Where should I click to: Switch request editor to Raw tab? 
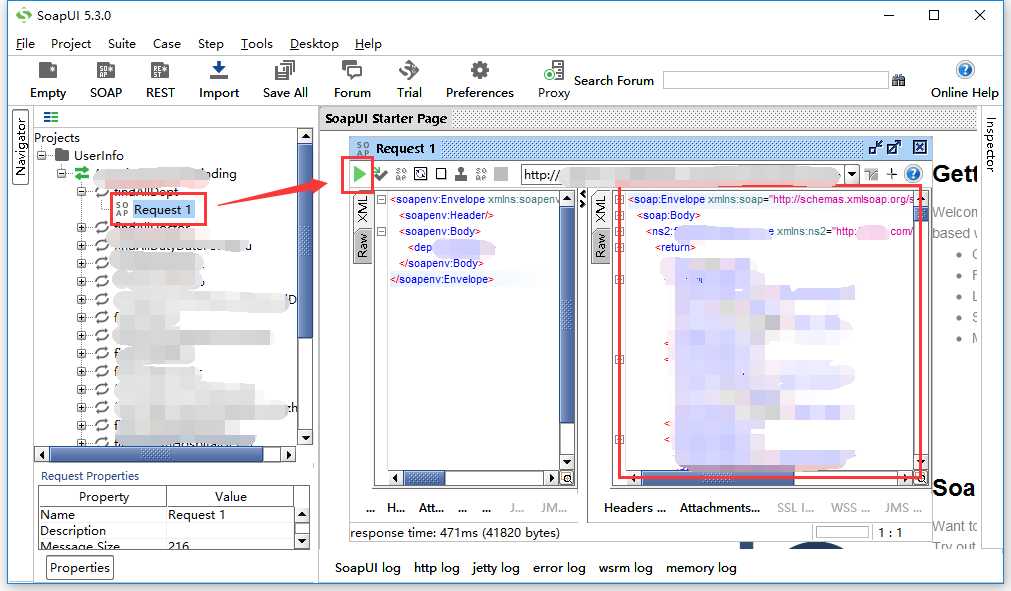click(x=363, y=246)
